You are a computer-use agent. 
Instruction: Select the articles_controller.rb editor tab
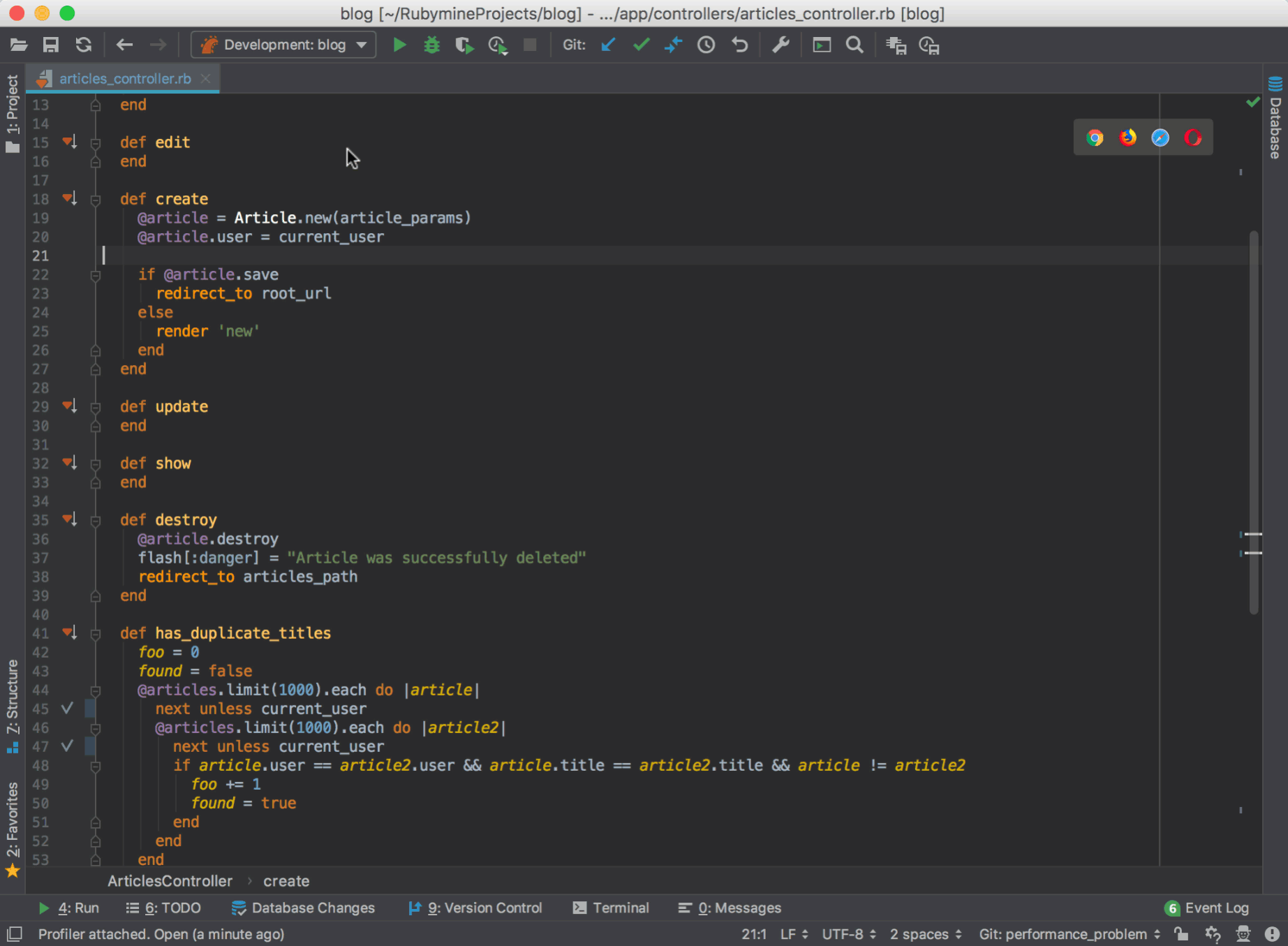pyautogui.click(x=123, y=78)
